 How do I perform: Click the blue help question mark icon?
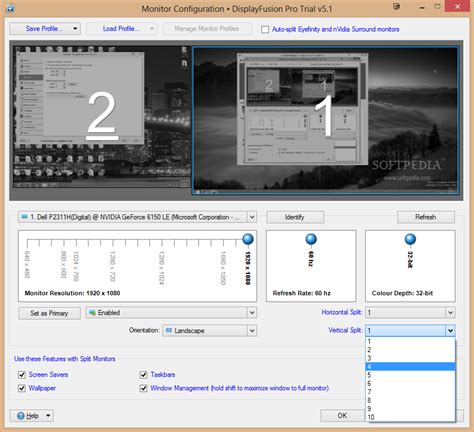click(21, 416)
